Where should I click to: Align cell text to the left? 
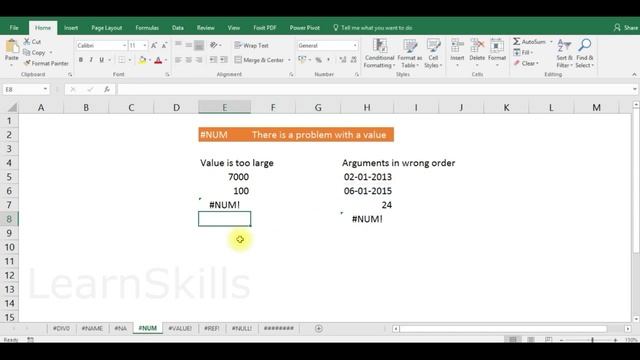coord(178,60)
